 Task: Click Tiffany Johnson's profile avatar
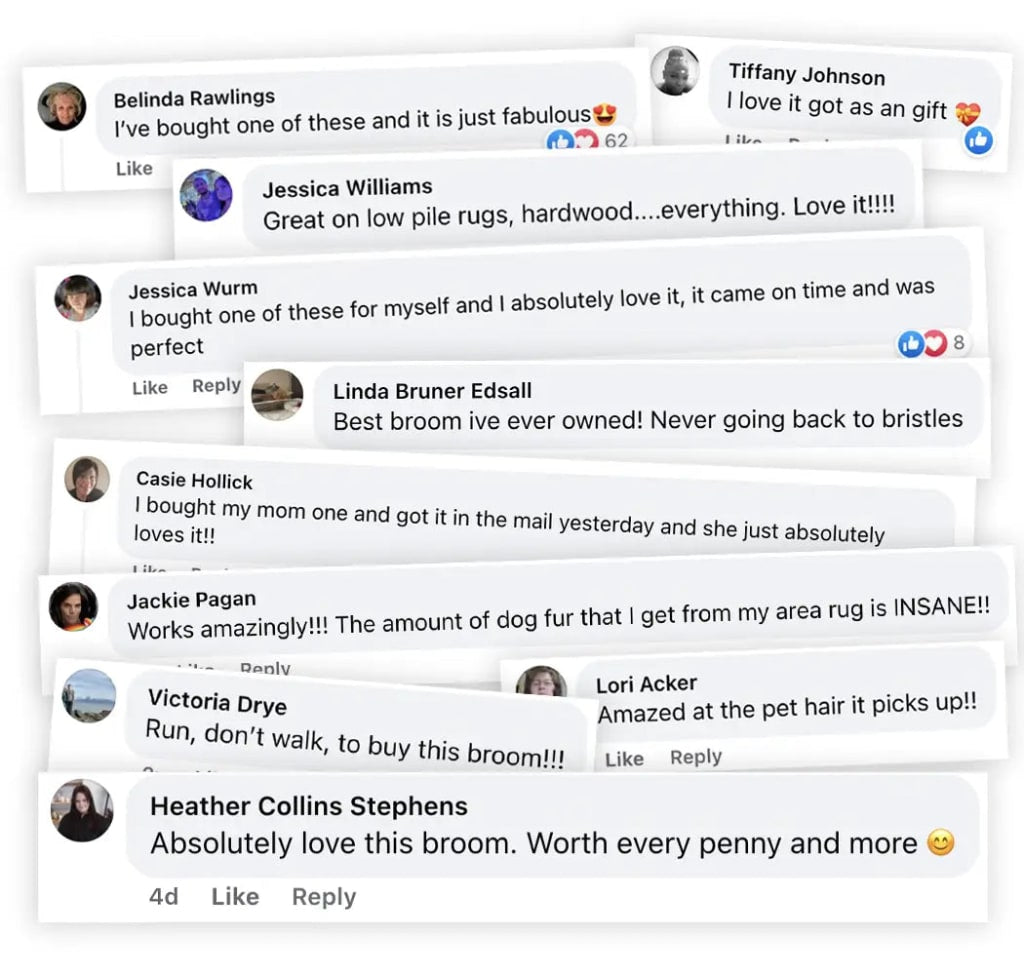tap(675, 71)
